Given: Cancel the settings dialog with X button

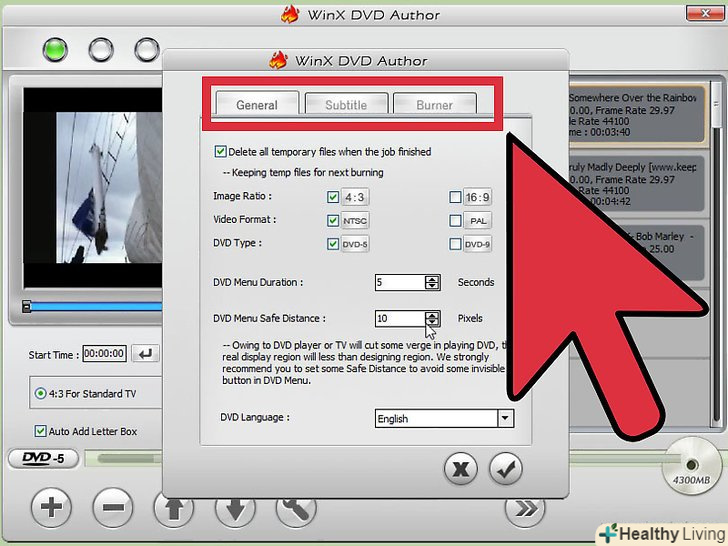Looking at the screenshot, I should [x=460, y=469].
